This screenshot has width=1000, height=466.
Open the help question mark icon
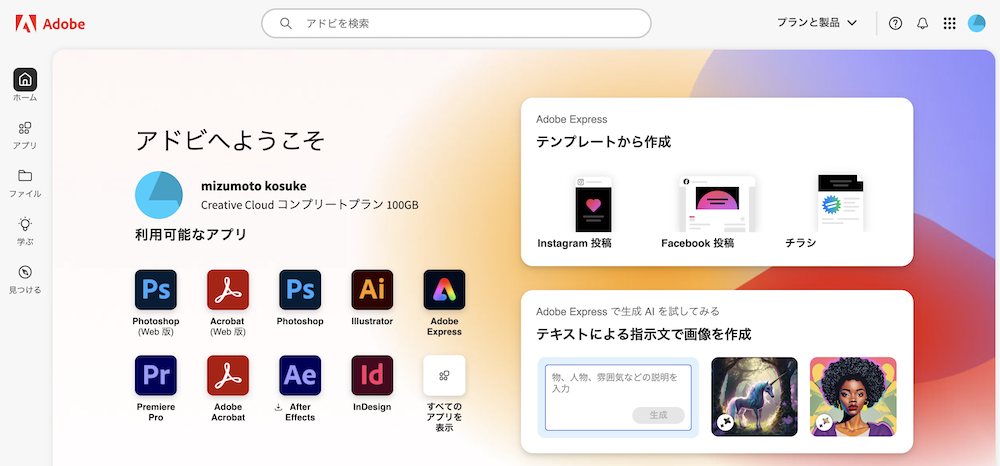[x=895, y=23]
